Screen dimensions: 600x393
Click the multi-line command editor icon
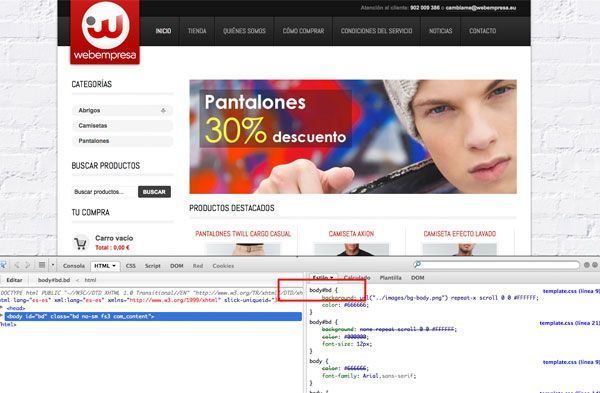pyautogui.click(x=42, y=265)
